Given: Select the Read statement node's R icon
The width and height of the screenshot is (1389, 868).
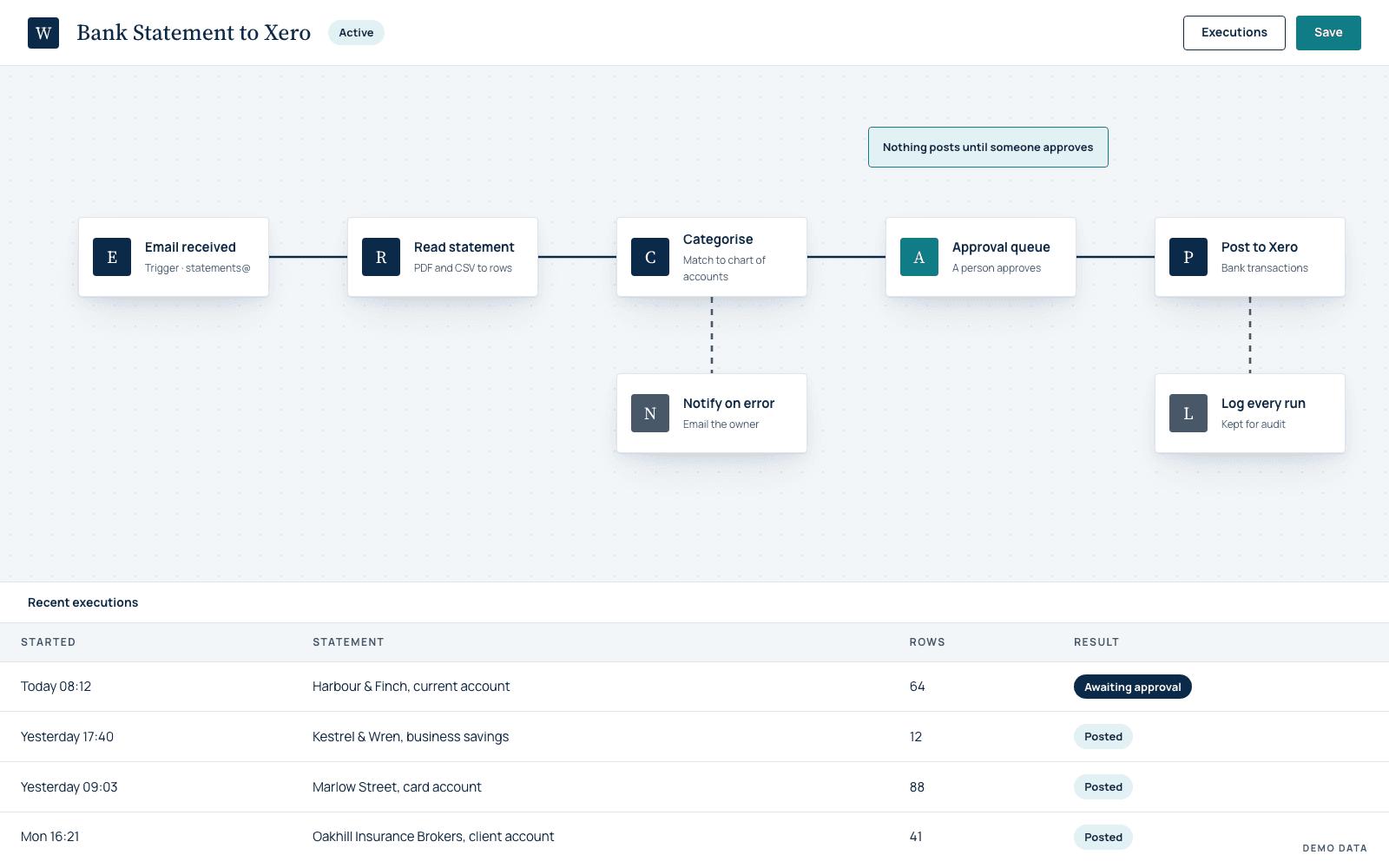Looking at the screenshot, I should tap(381, 257).
